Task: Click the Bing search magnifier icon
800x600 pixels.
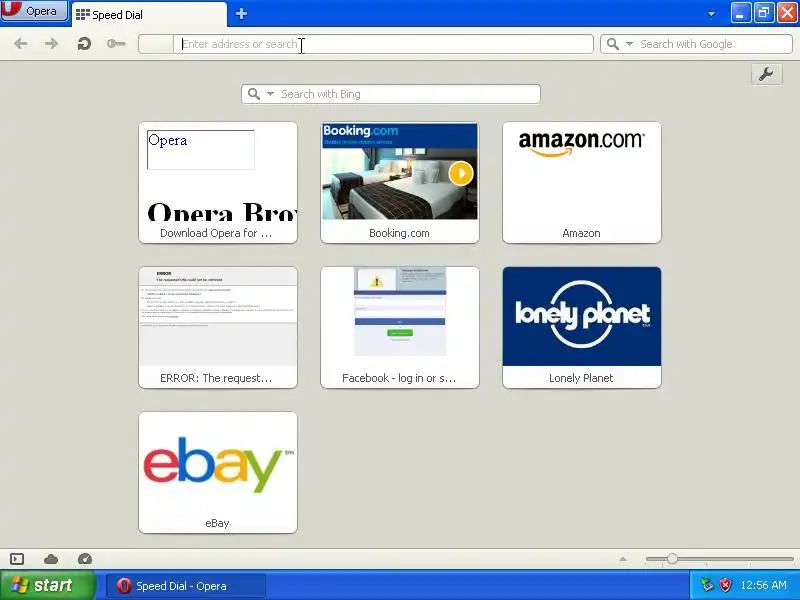Action: pyautogui.click(x=254, y=94)
